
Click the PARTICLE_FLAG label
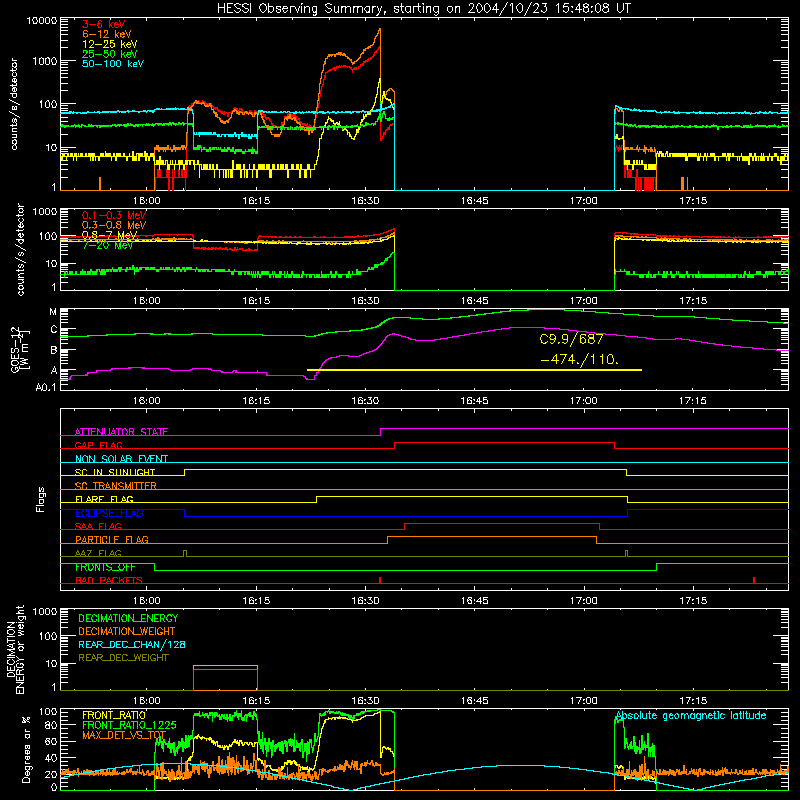(x=112, y=539)
